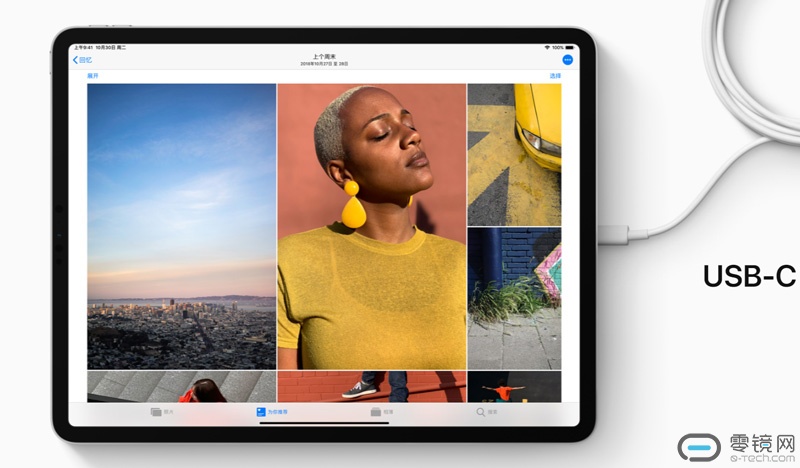
Task: Tap the Wi-Fi icon in status bar
Action: (547, 47)
